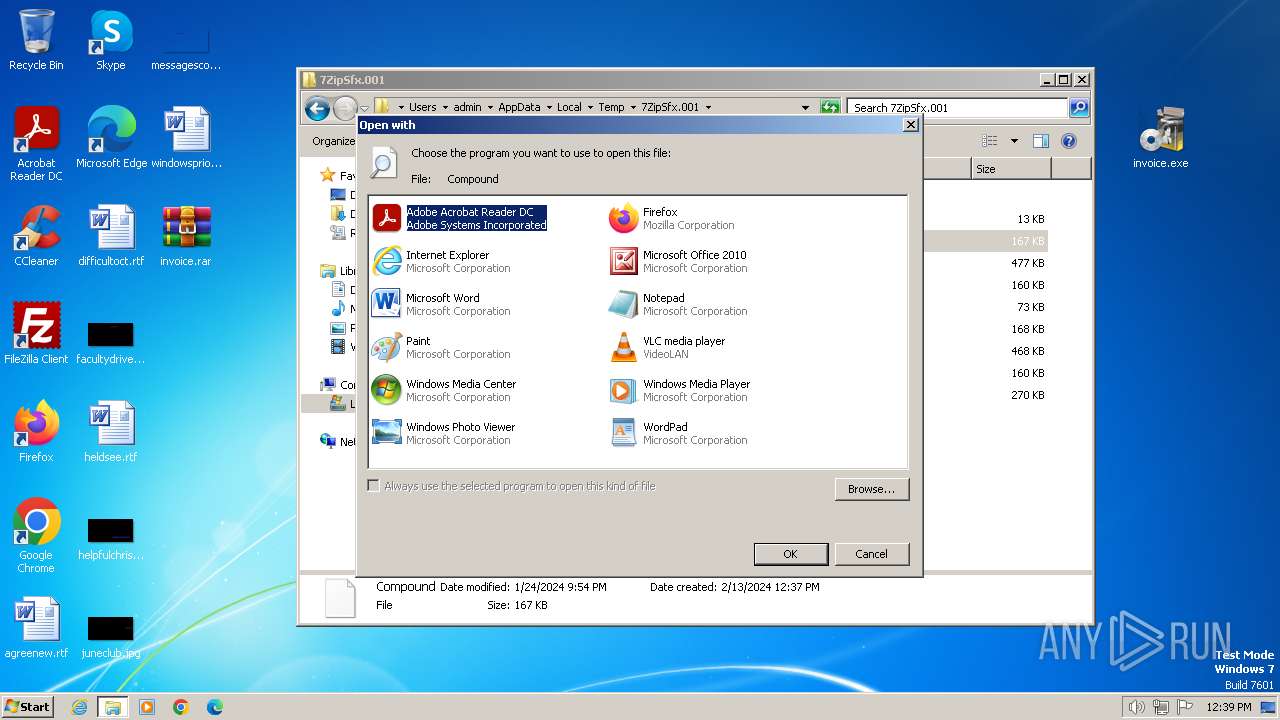Open CCleaner desktop shortcut

coord(36,236)
